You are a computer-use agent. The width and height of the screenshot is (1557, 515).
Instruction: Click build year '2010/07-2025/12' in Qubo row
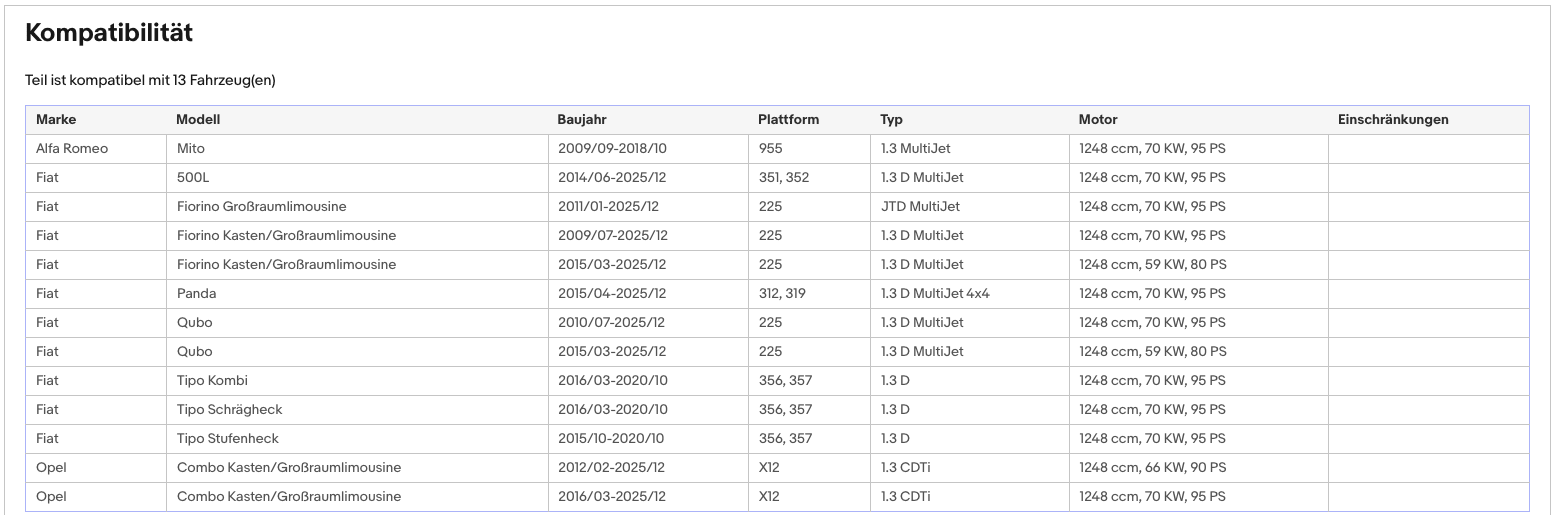pyautogui.click(x=611, y=322)
